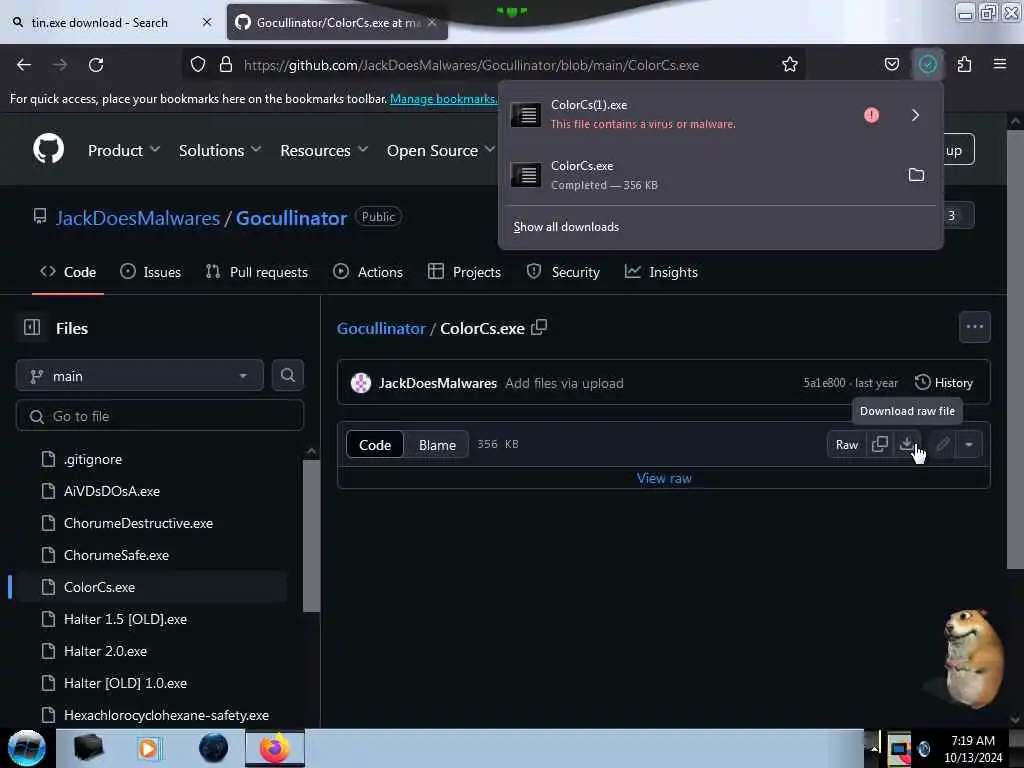Open Hexachlorocyclohexane-safety.exe in file tree

[x=166, y=715]
